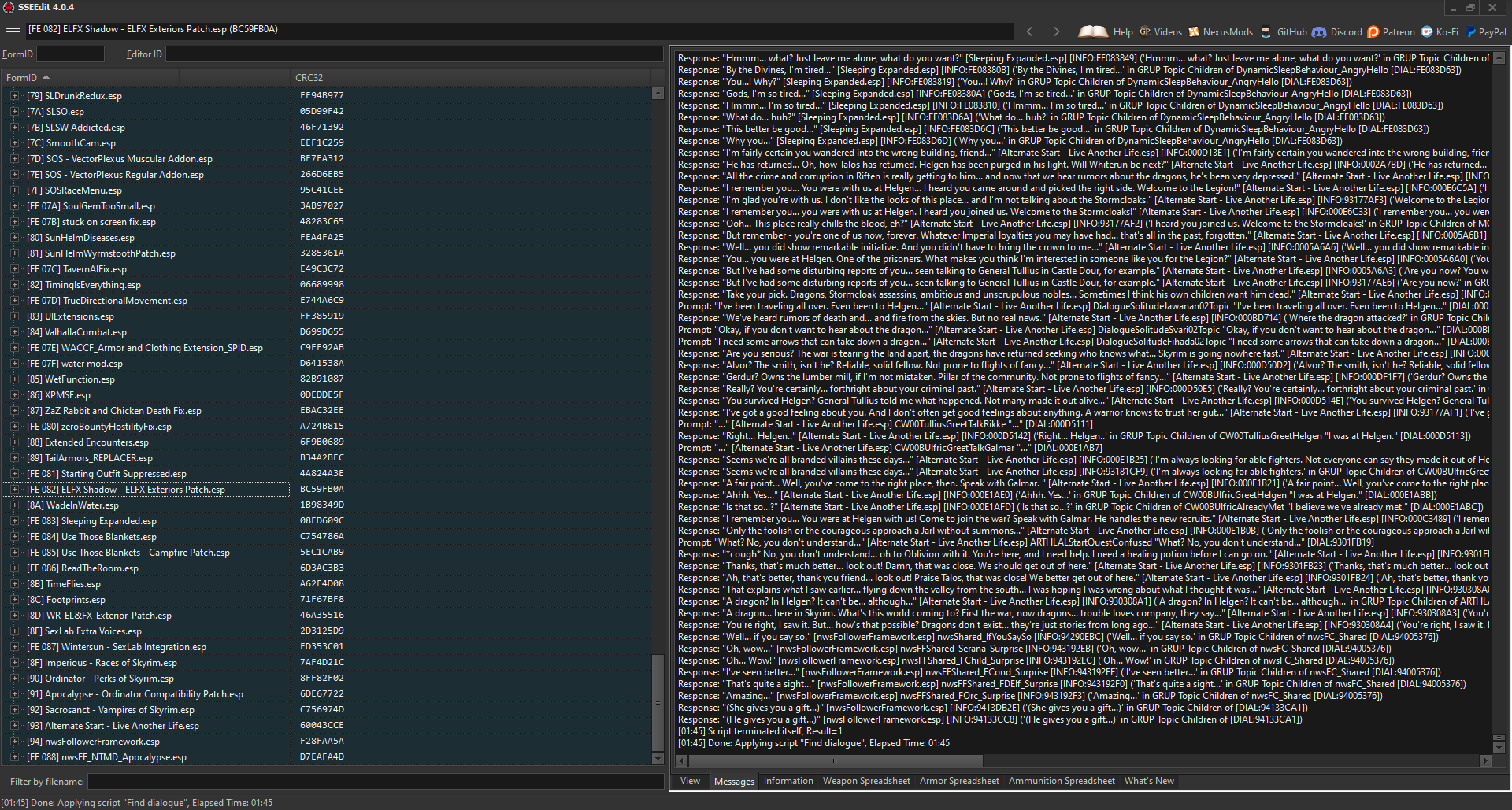
Task: Navigate forward with right arrow
Action: [x=1056, y=31]
